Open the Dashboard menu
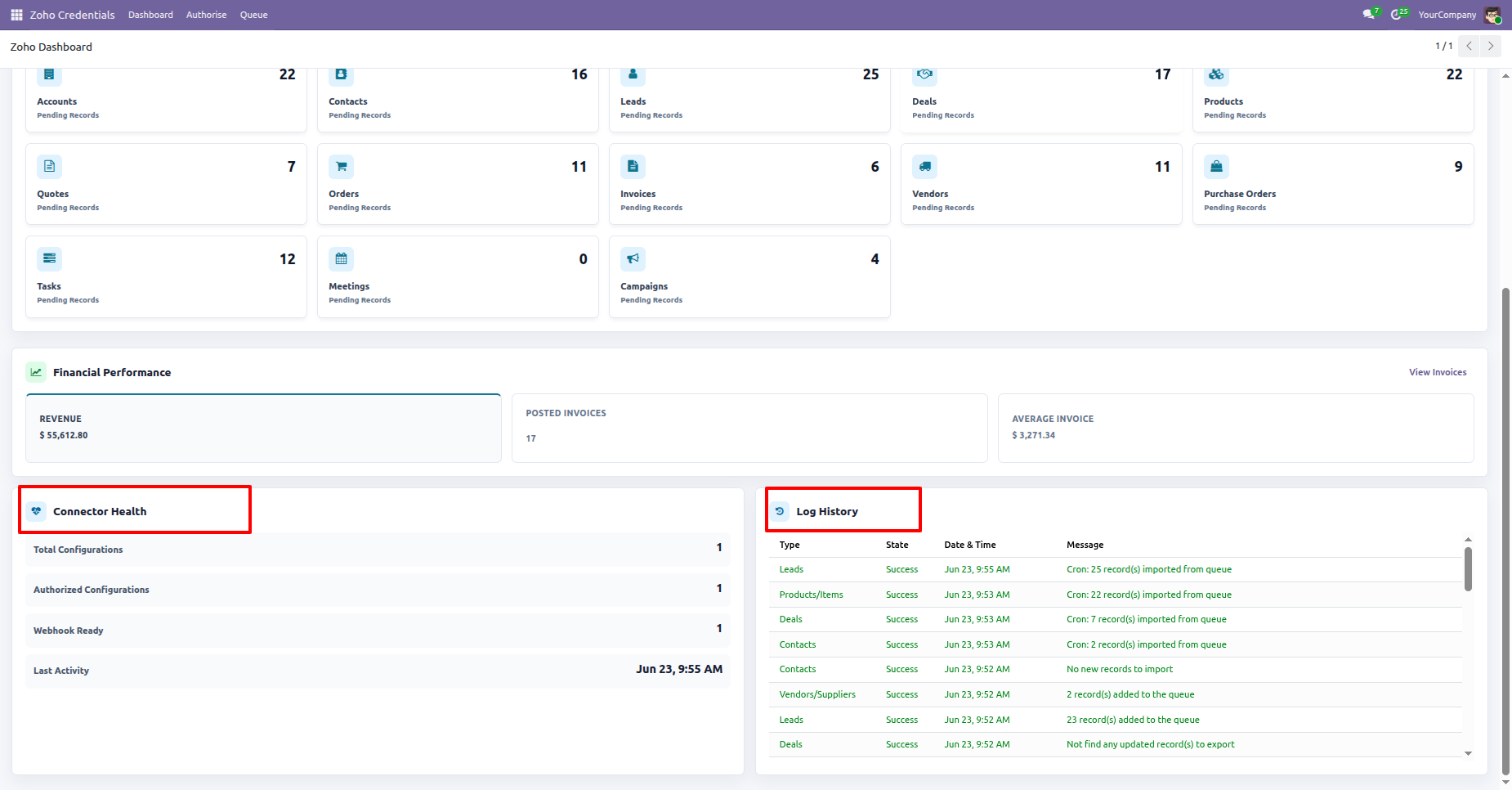1512x790 pixels. pos(150,15)
